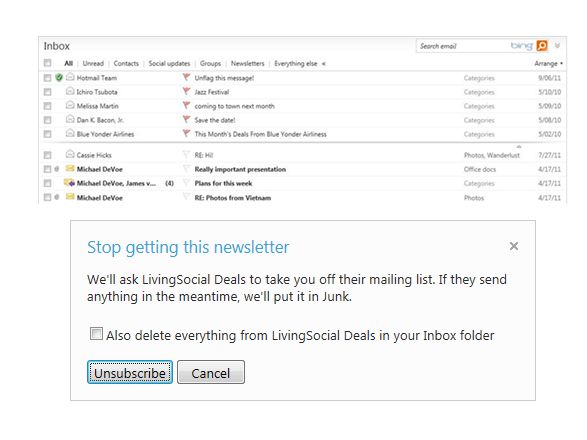Unflag the Jazz Festival message flag
Screen dimensions: 587x440
[x=186, y=91]
